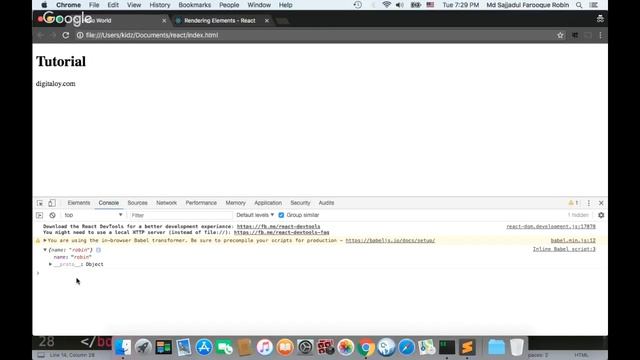640x360 pixels.
Task: Click the Wi-Fi icon in the menu bar
Action: point(386,5)
